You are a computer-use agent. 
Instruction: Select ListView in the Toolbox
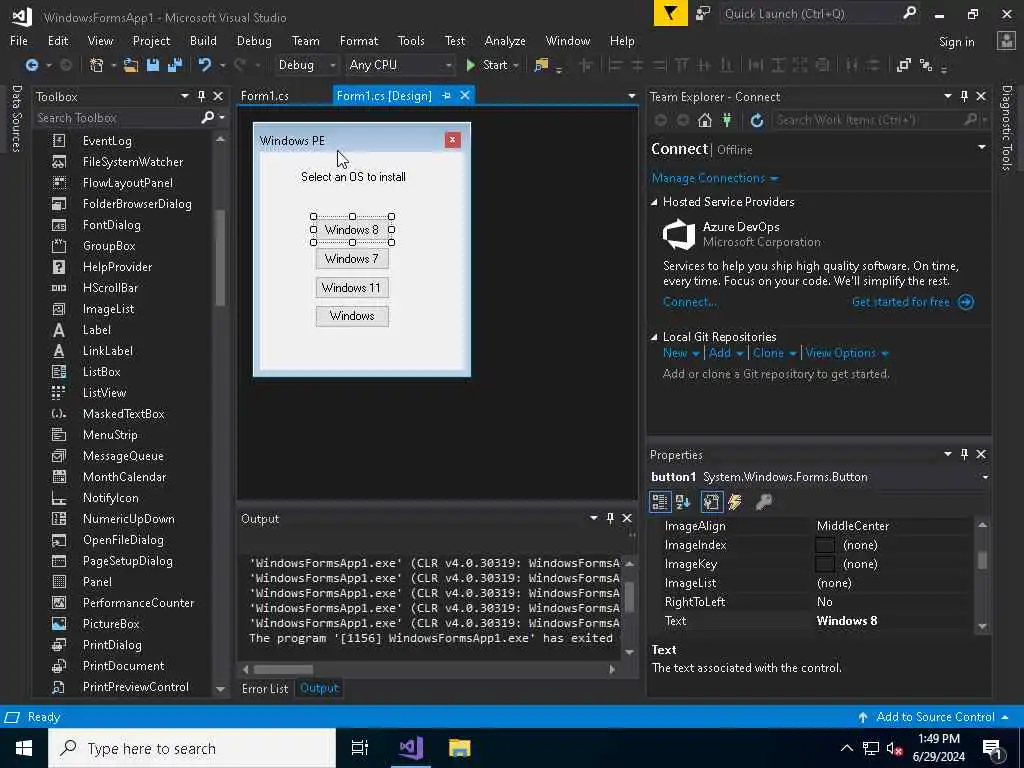click(104, 392)
